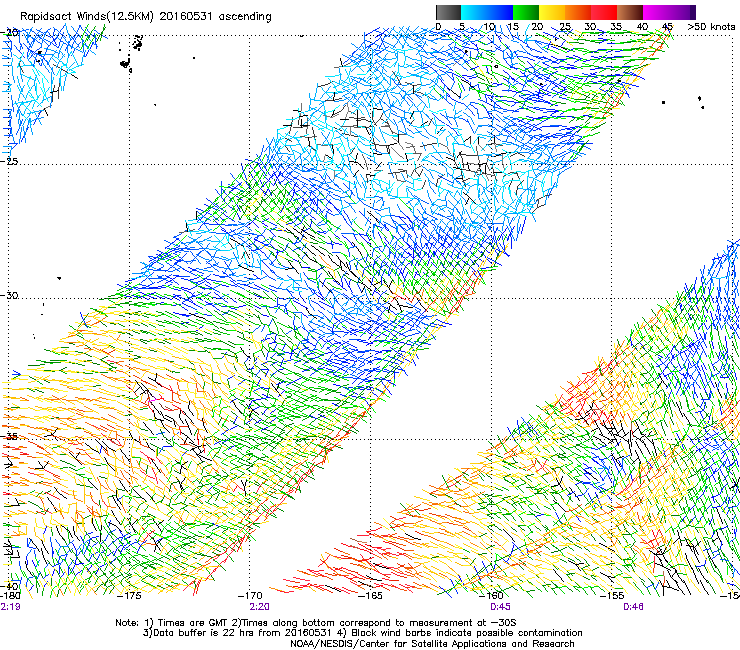Click the '35' tick label on the legend
Viewport: 740px width, 650px height.
(x=616, y=27)
